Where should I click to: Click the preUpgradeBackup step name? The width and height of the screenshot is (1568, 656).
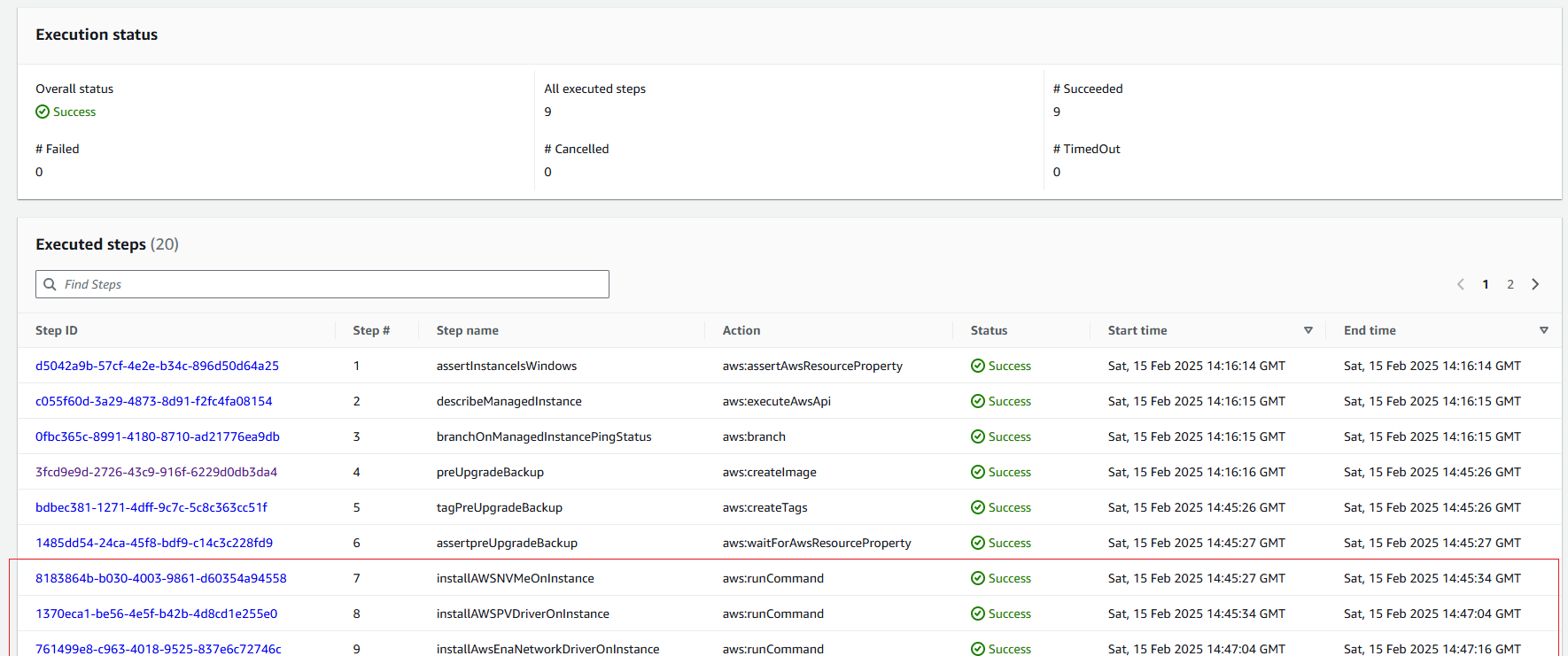tap(490, 472)
